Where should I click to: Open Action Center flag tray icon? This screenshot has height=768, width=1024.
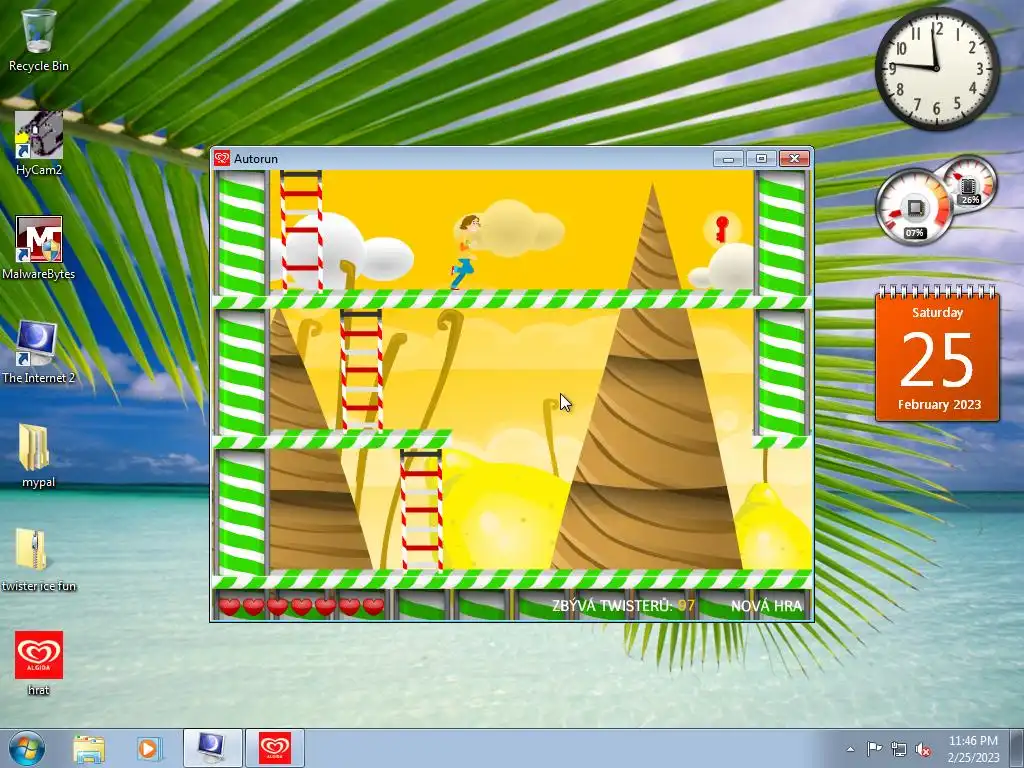point(874,749)
